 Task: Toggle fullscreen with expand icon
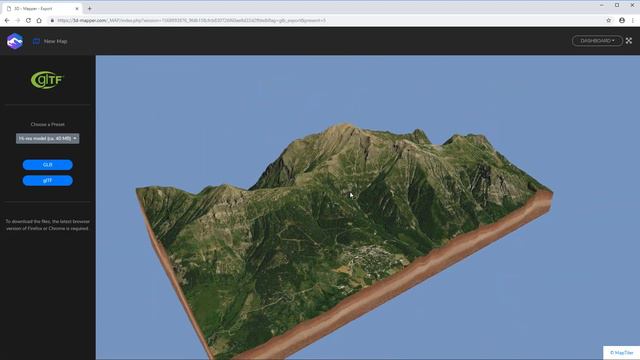pos(629,41)
